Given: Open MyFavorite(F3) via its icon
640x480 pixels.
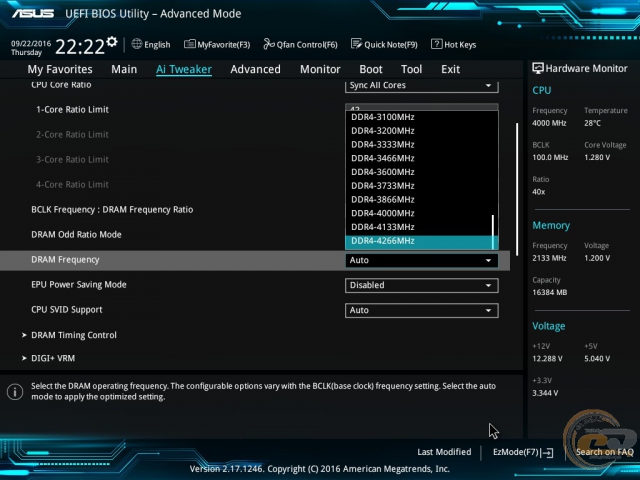Looking at the screenshot, I should point(189,44).
